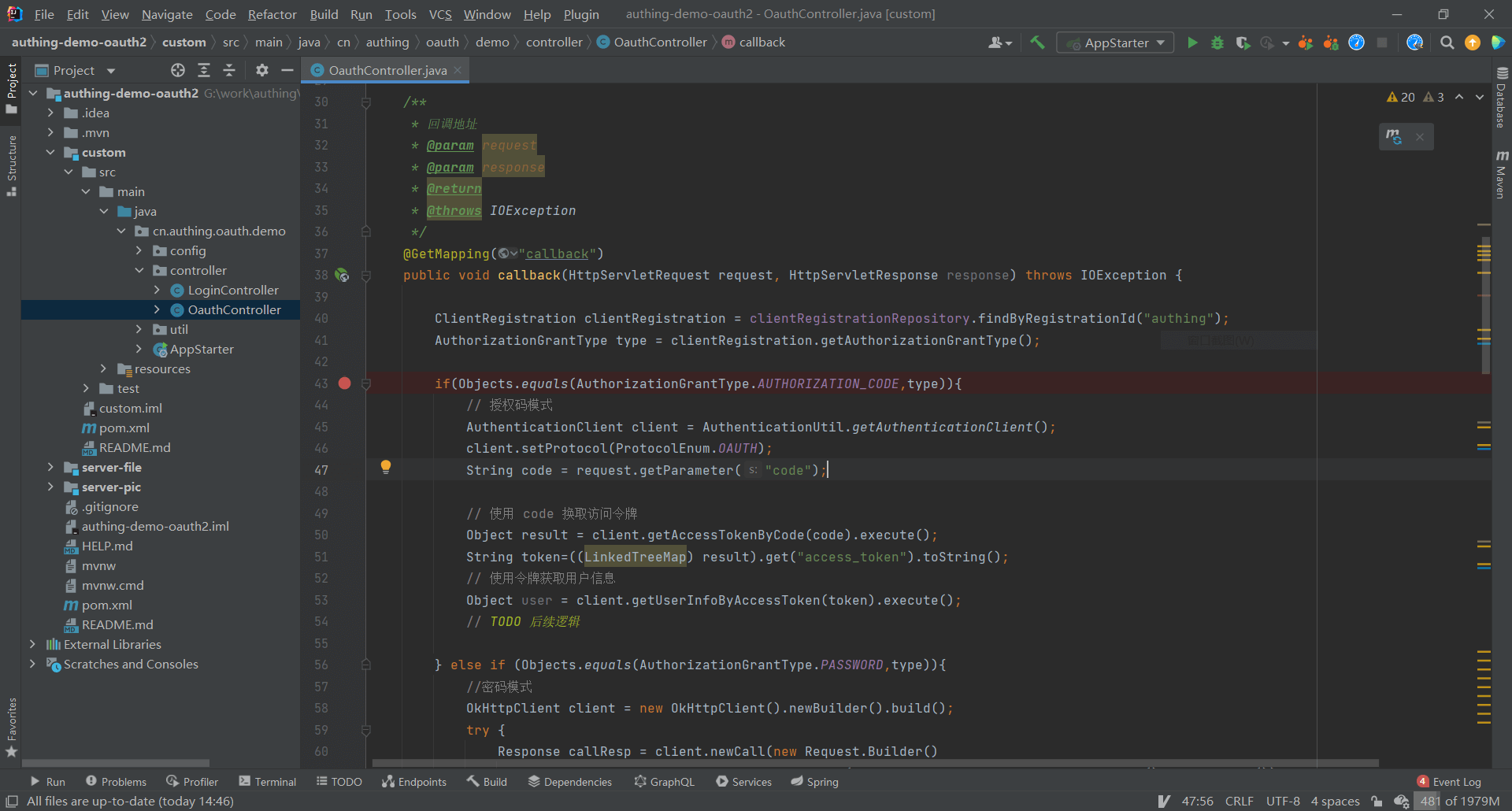Viewport: 1512px width, 811px height.
Task: Click the locate-in-project crosshair icon
Action: pos(178,71)
